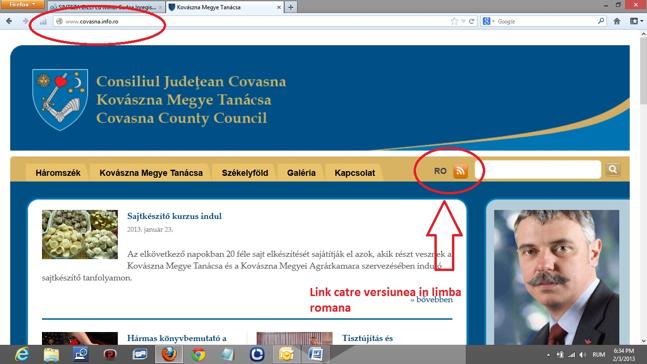Image resolution: width=647 pixels, height=364 pixels.
Task: Open the orange RSS feed icon
Action: [460, 170]
